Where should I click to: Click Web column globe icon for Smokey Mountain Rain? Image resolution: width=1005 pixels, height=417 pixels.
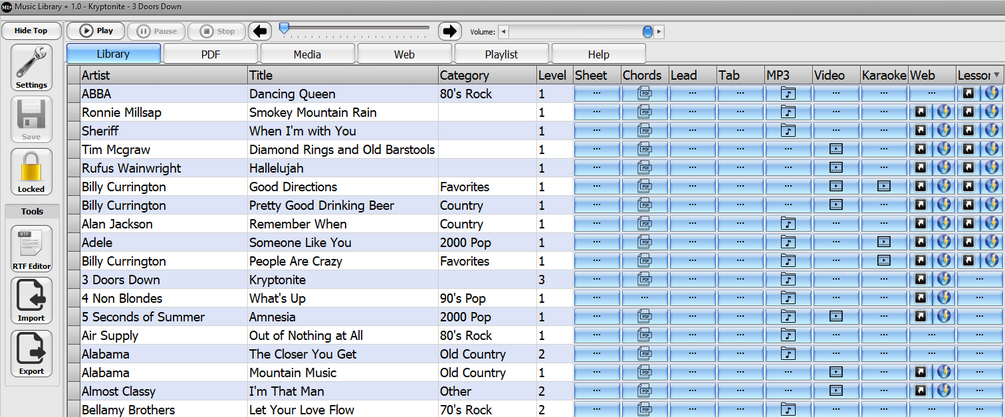(943, 112)
